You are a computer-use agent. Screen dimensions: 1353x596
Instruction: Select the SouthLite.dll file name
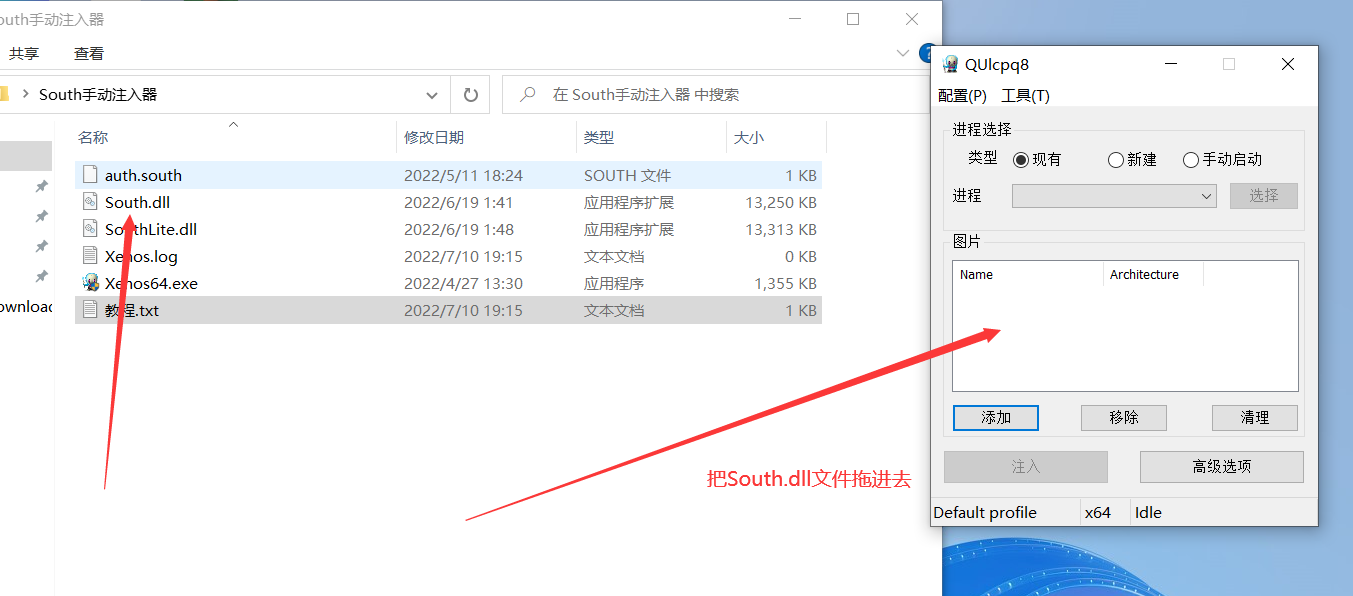tap(151, 229)
